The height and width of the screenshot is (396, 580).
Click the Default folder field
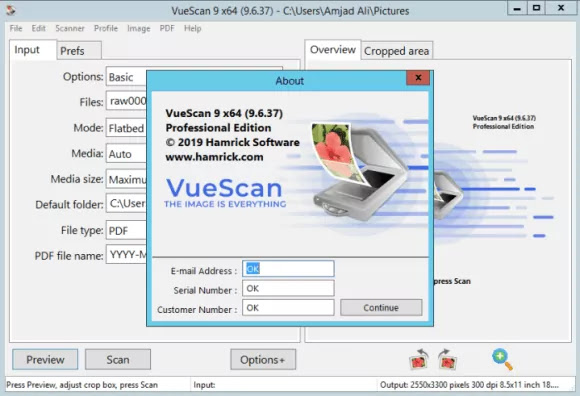point(127,203)
